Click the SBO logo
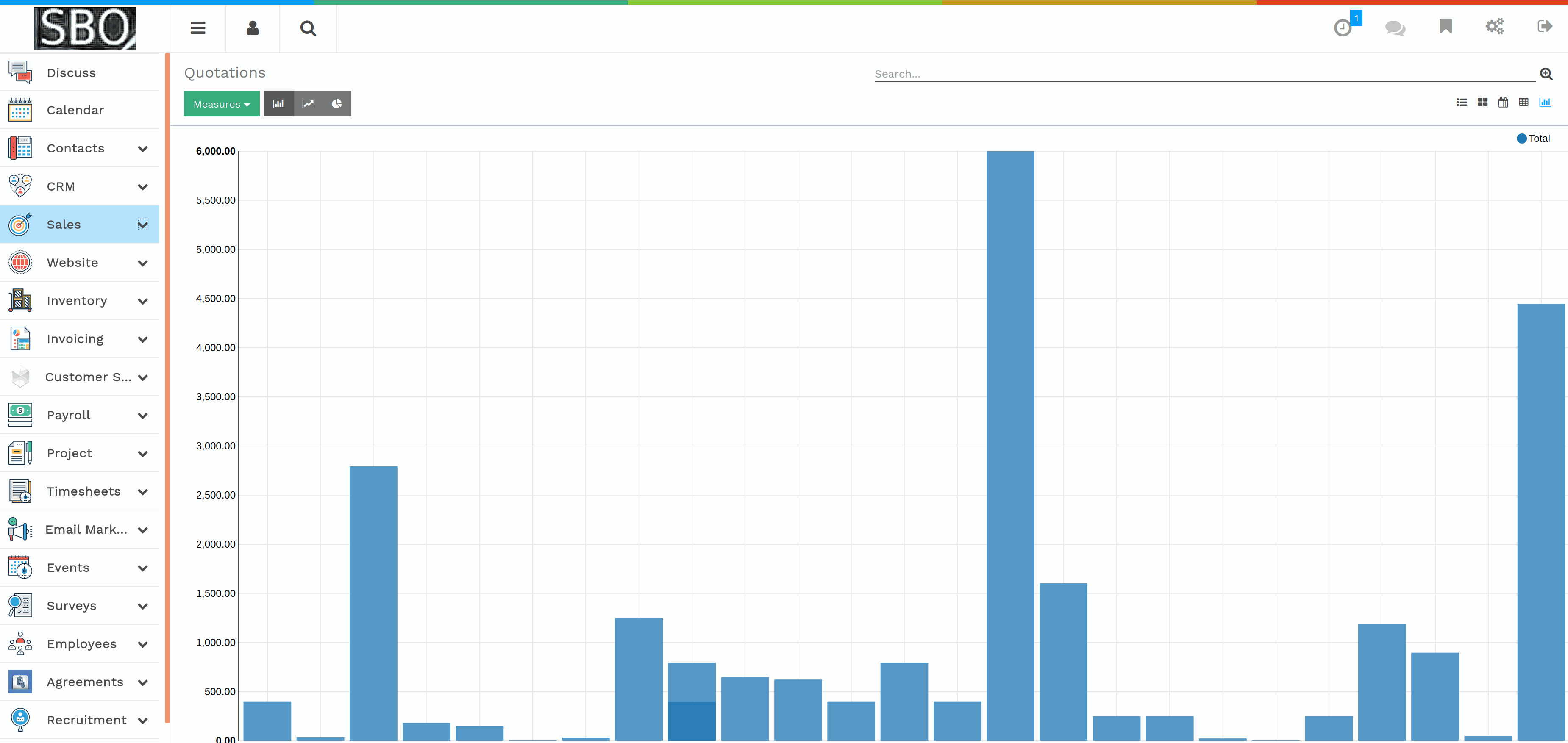 pyautogui.click(x=85, y=28)
